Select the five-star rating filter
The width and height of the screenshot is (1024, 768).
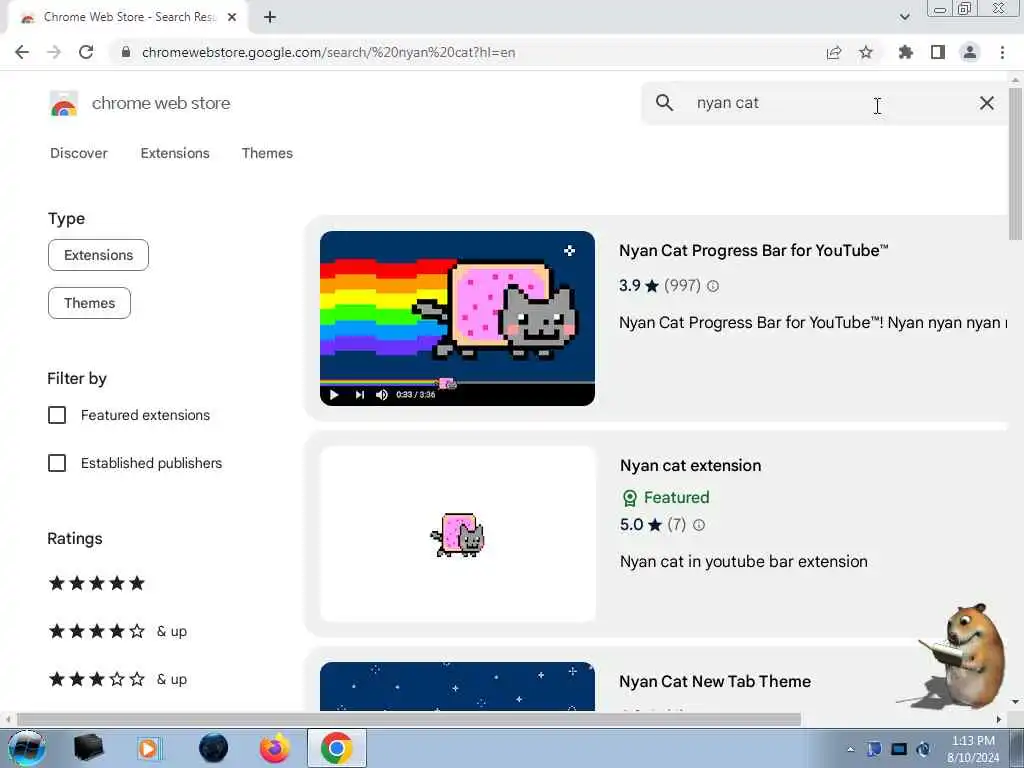tap(97, 583)
